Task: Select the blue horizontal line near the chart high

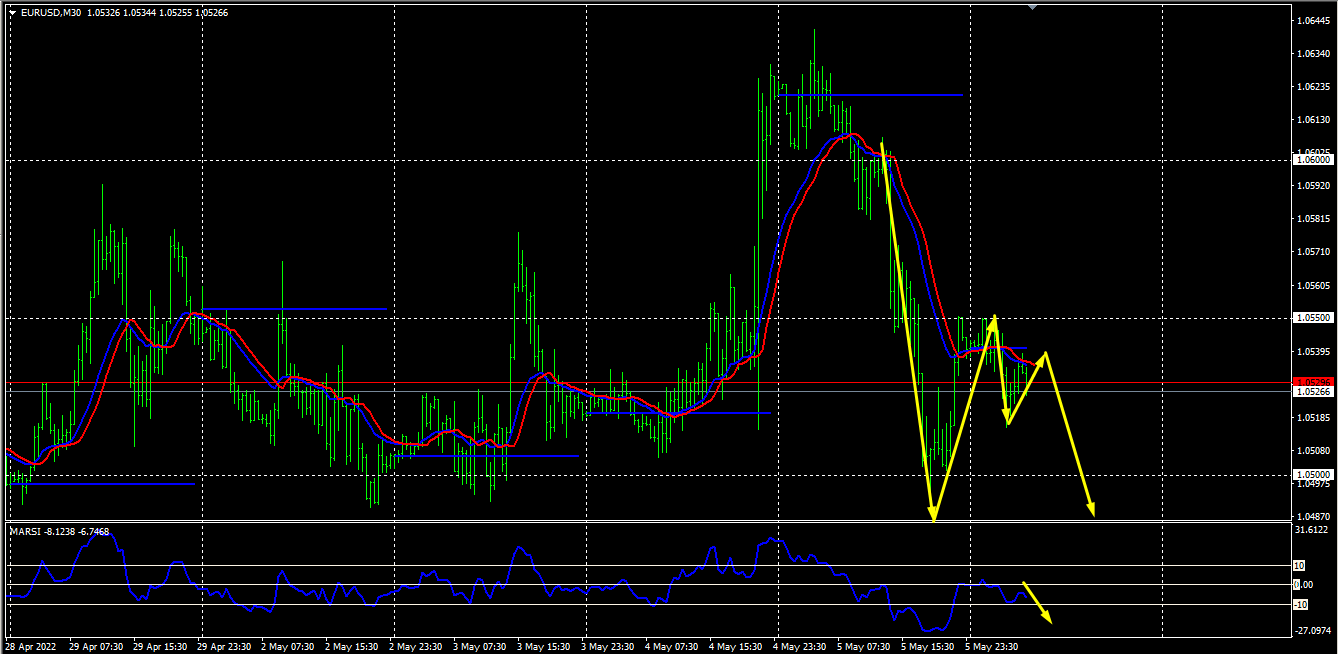Action: pos(870,95)
